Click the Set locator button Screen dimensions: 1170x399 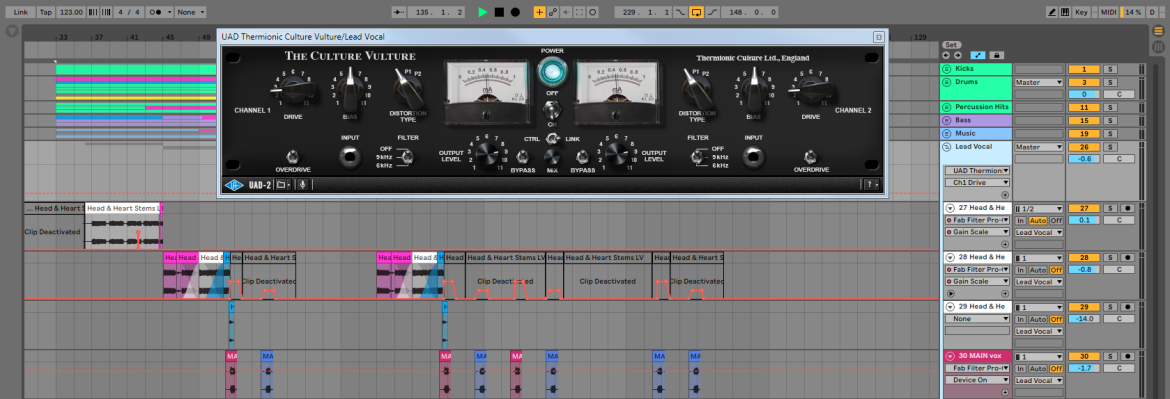[951, 45]
